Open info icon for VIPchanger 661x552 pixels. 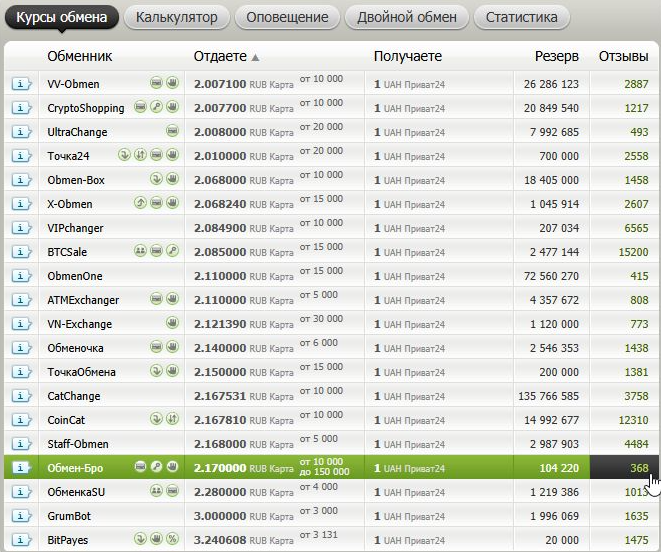point(21,228)
